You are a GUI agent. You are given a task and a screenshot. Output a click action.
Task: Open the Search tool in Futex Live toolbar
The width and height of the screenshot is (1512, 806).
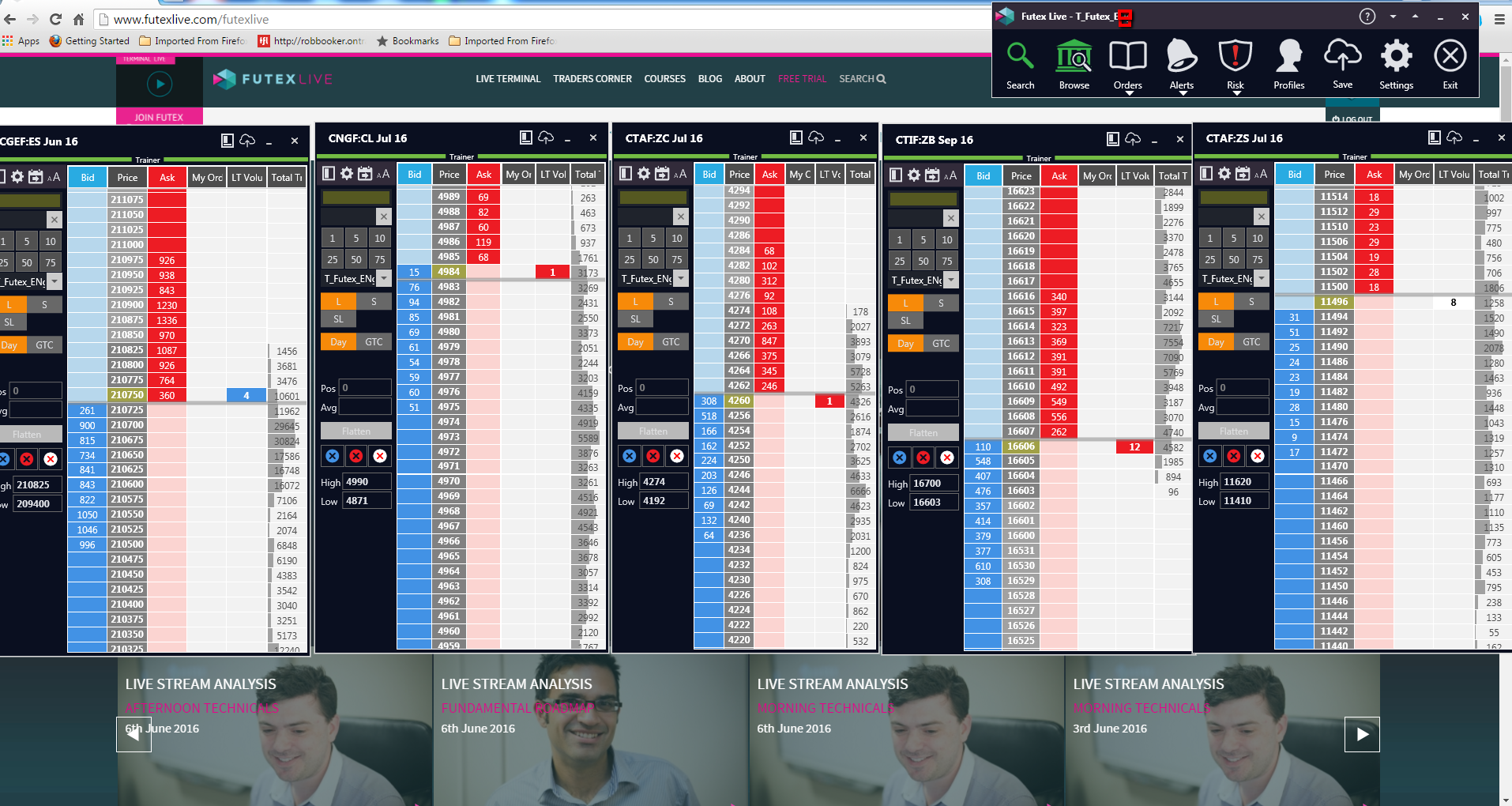[x=1020, y=65]
